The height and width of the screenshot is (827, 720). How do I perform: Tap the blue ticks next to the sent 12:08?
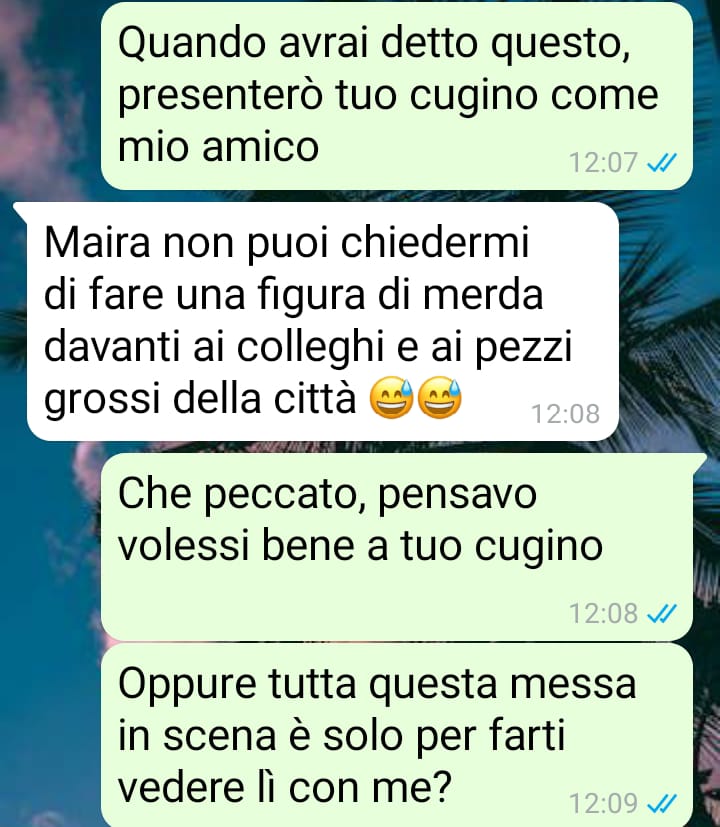pos(661,613)
